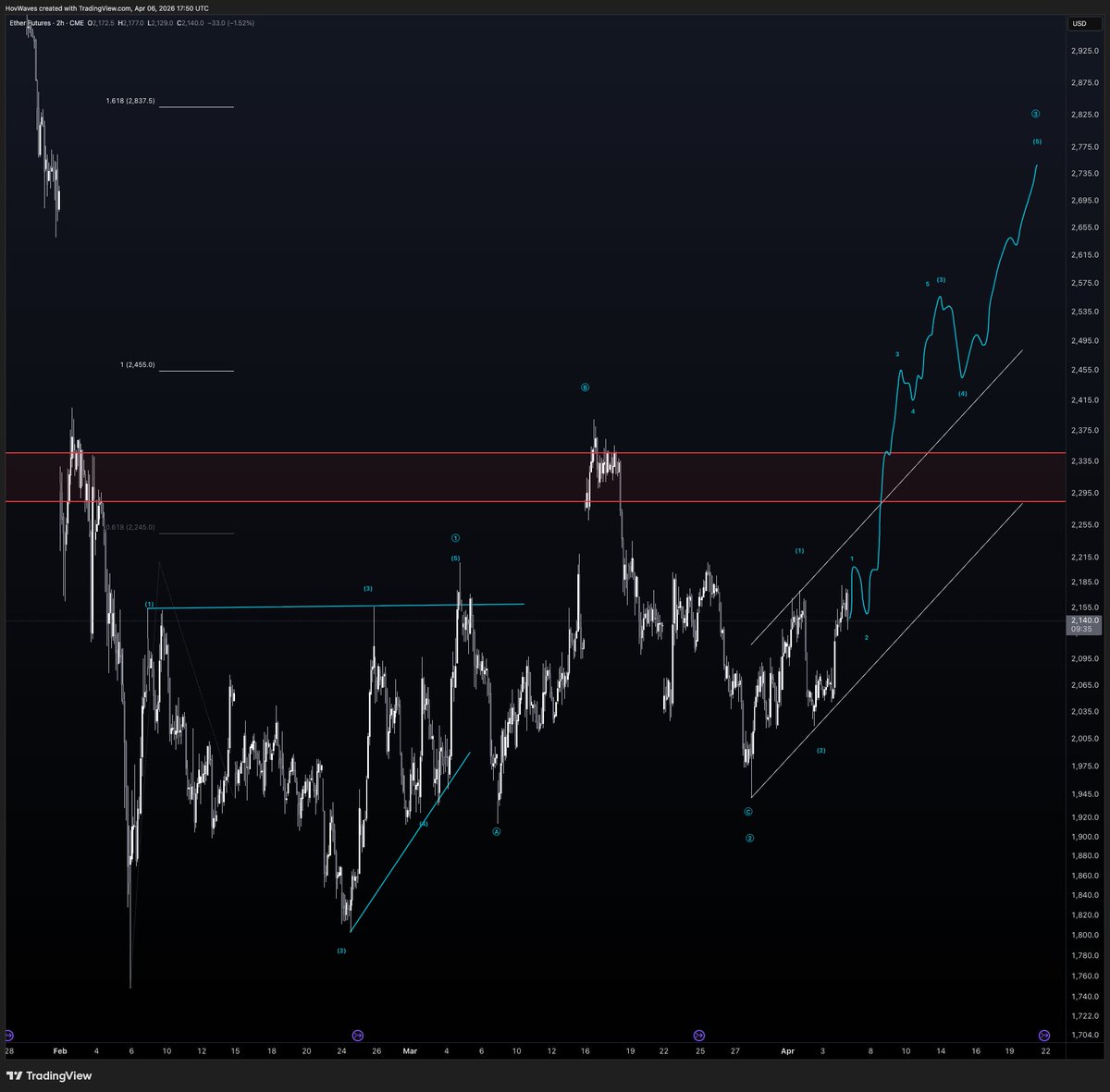Click the purple marker at the timeline's left edge

click(x=8, y=1036)
